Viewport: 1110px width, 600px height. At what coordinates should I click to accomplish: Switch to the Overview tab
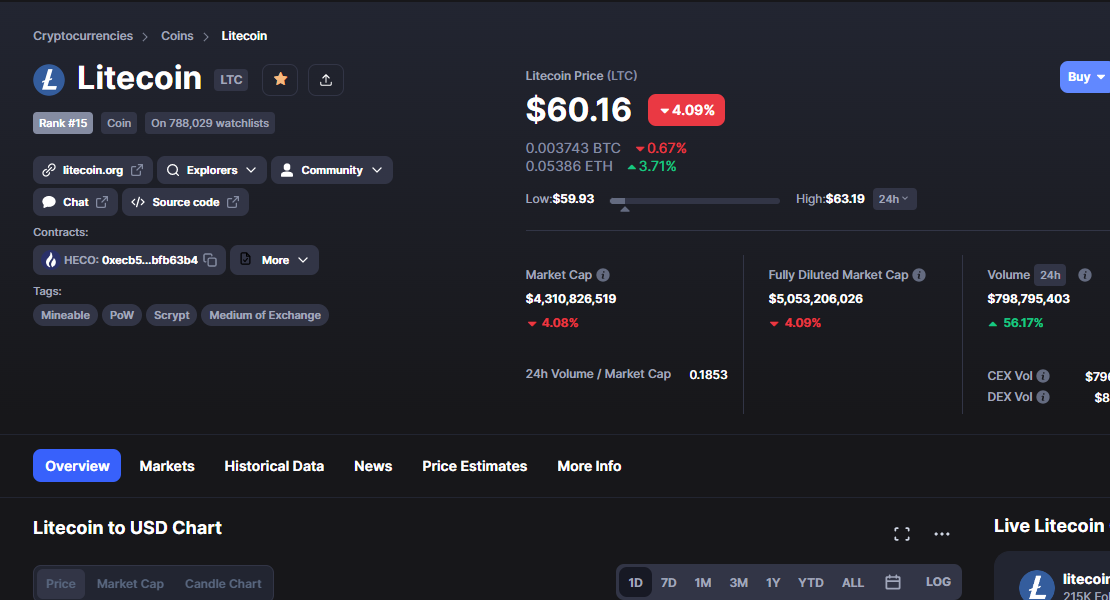77,466
